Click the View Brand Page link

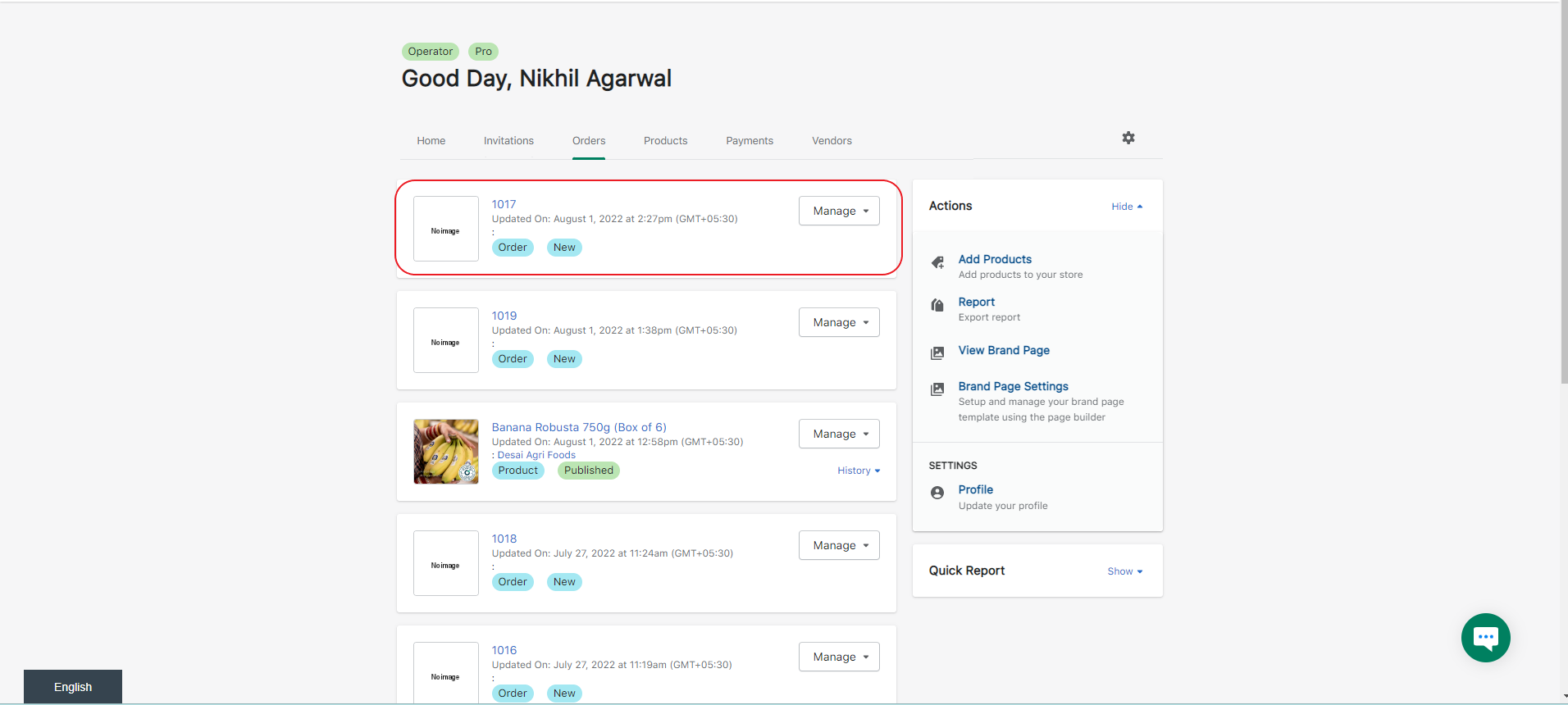click(1004, 350)
